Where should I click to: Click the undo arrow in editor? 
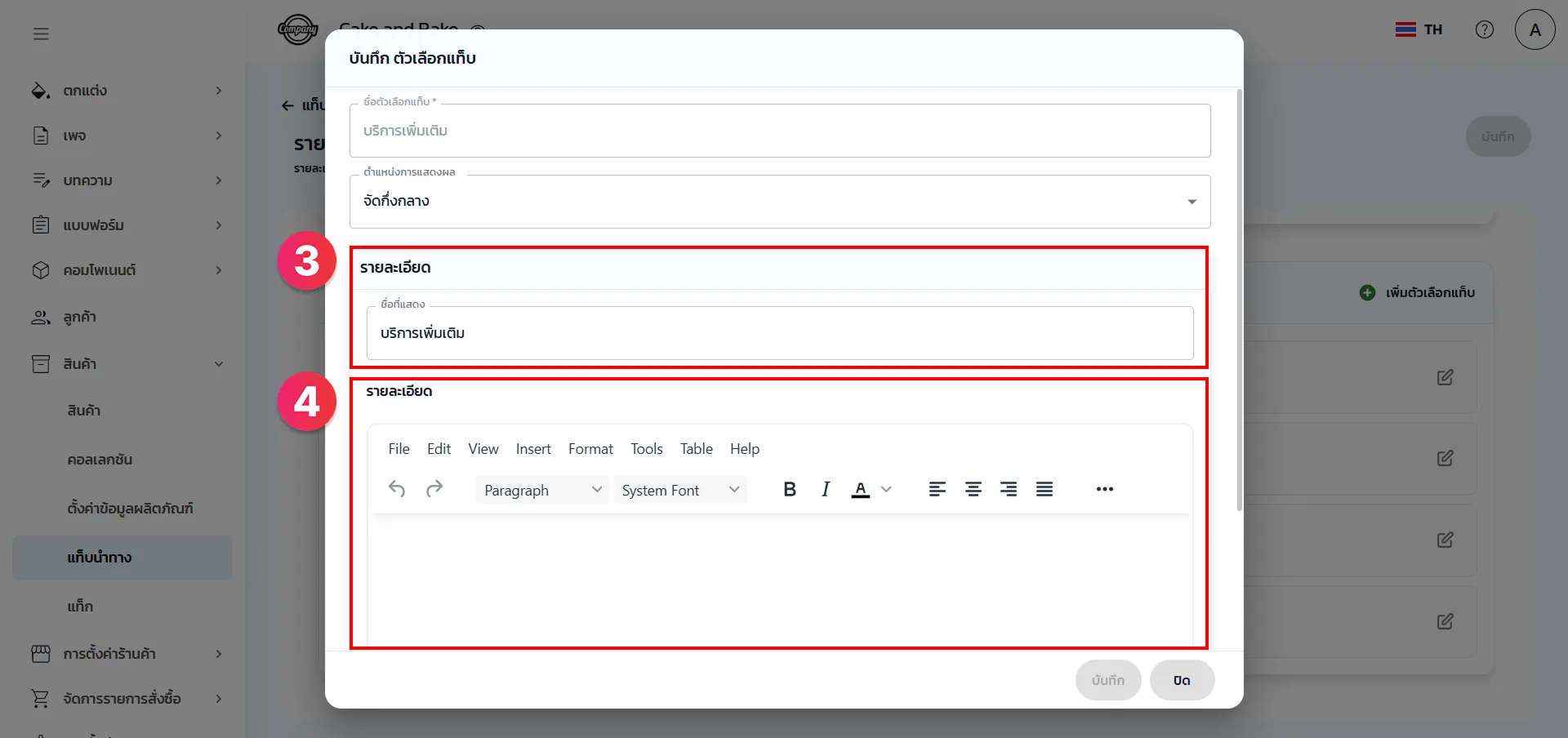coord(397,489)
